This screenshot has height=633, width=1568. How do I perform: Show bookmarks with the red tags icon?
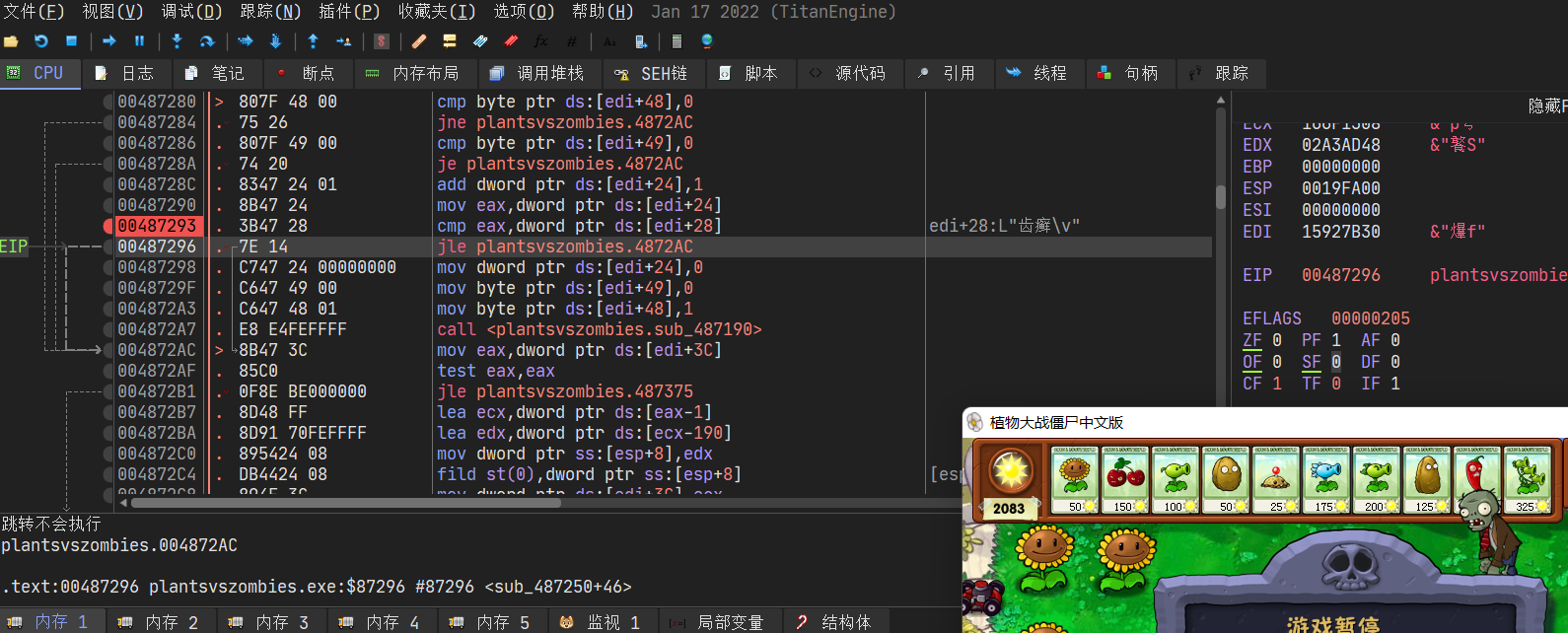tap(511, 41)
